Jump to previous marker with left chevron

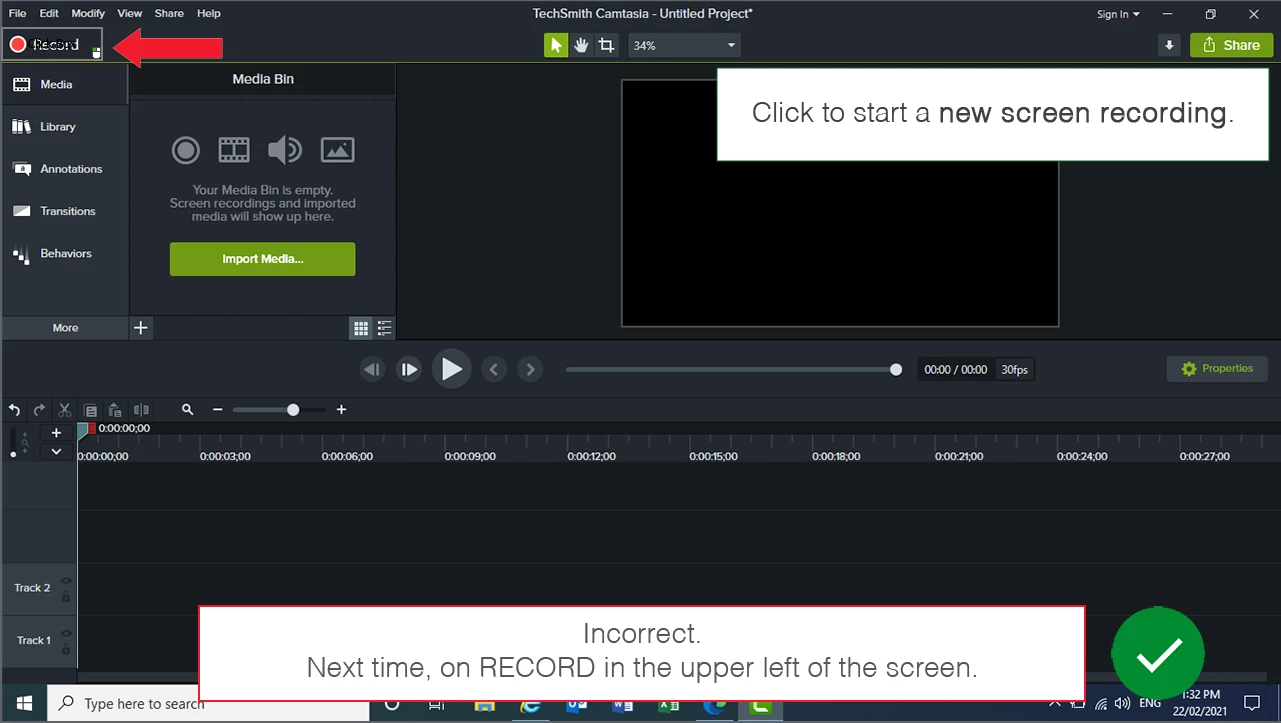pyautogui.click(x=494, y=370)
